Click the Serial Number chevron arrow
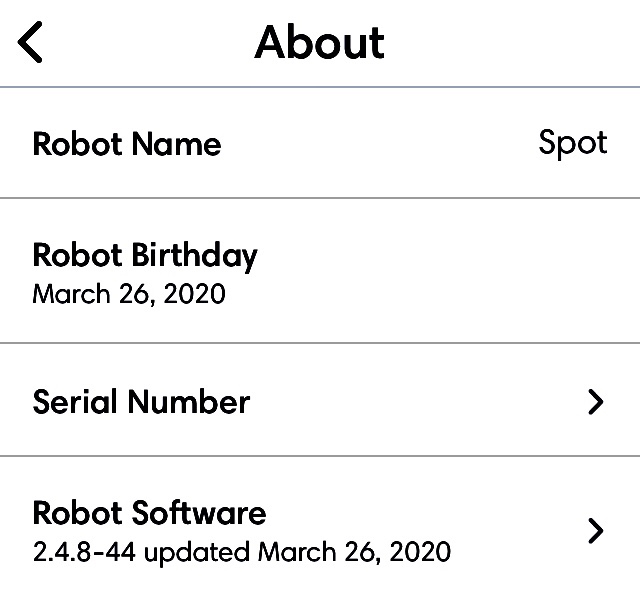 coord(596,402)
